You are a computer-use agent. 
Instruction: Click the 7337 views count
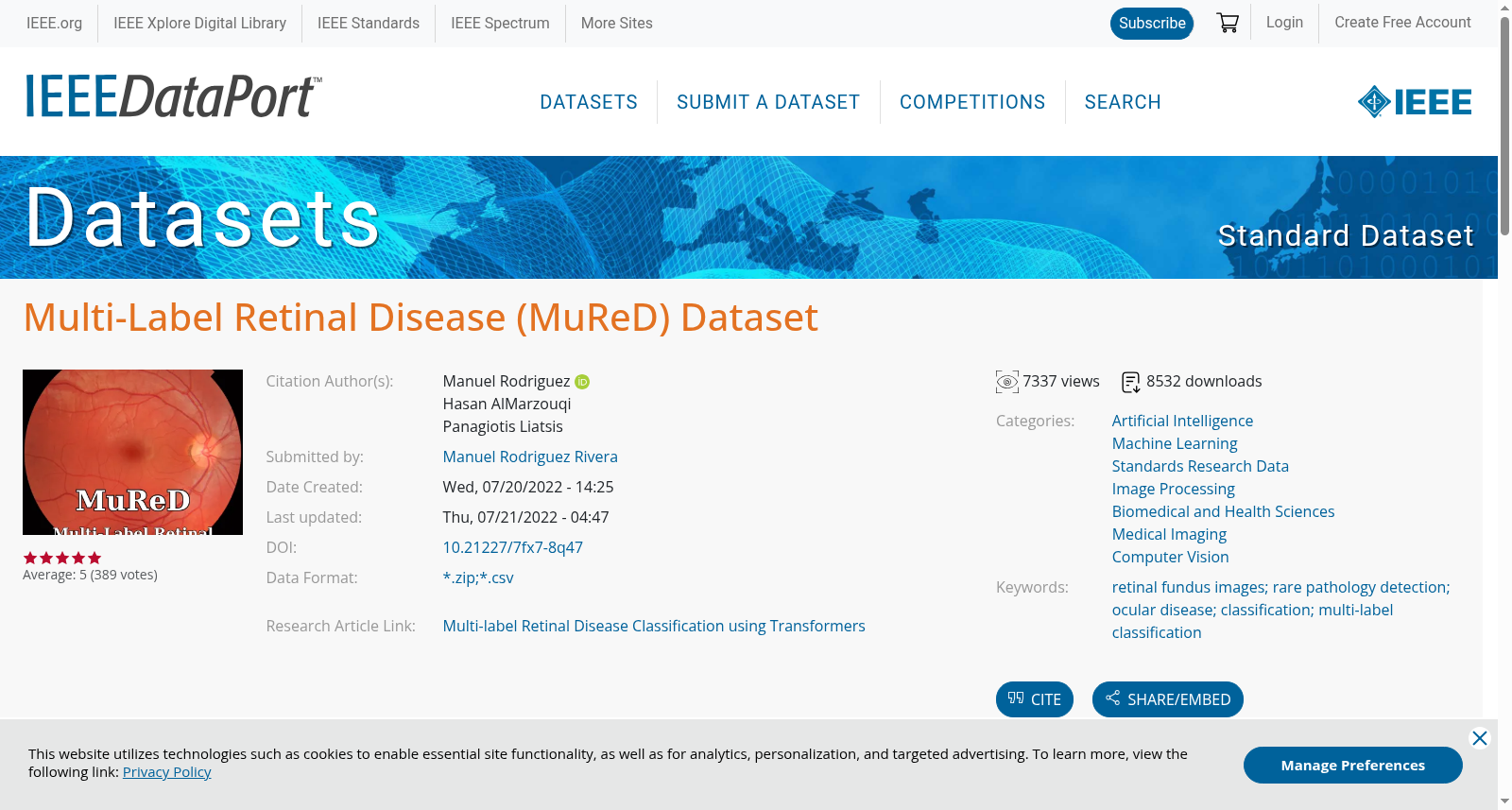pyautogui.click(x=1061, y=381)
